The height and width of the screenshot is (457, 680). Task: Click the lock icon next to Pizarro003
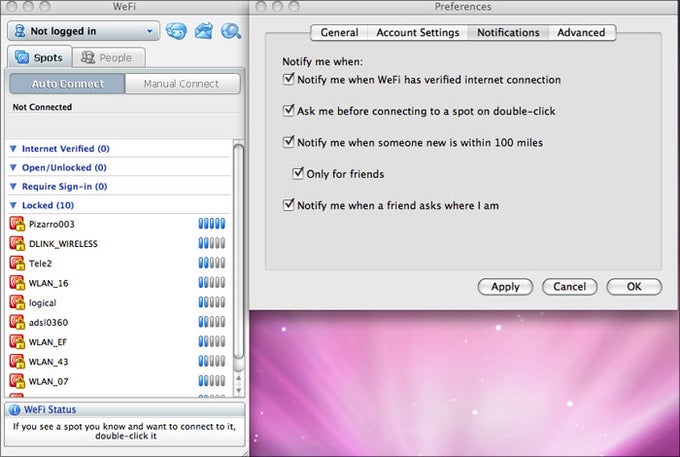pos(17,224)
